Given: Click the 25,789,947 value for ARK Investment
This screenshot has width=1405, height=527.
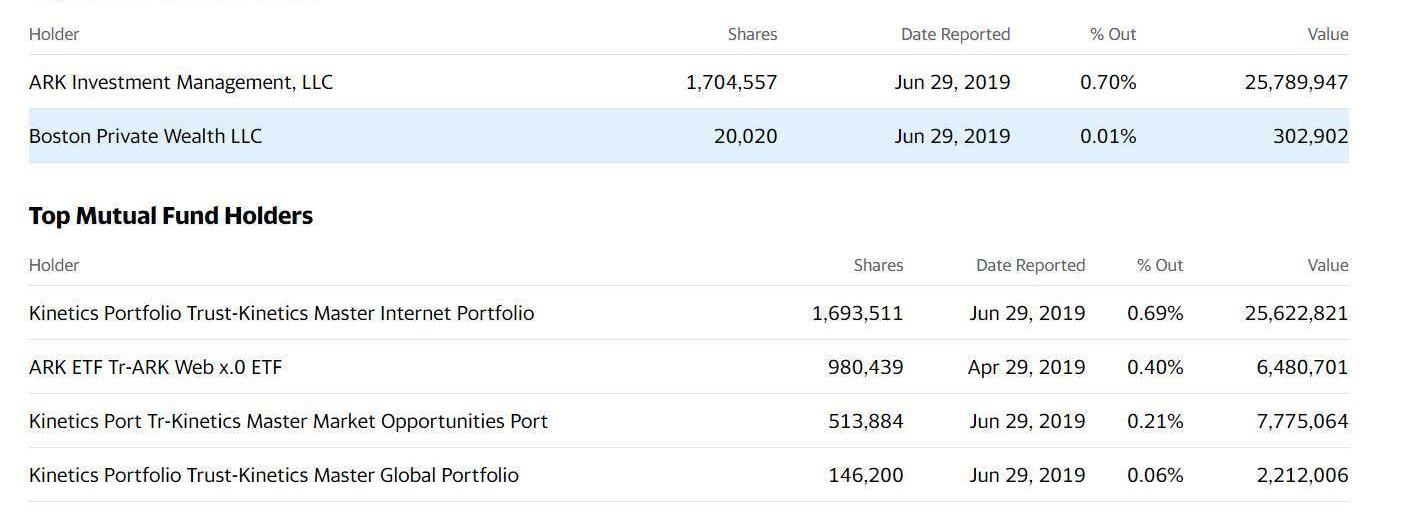Looking at the screenshot, I should click(1296, 82).
